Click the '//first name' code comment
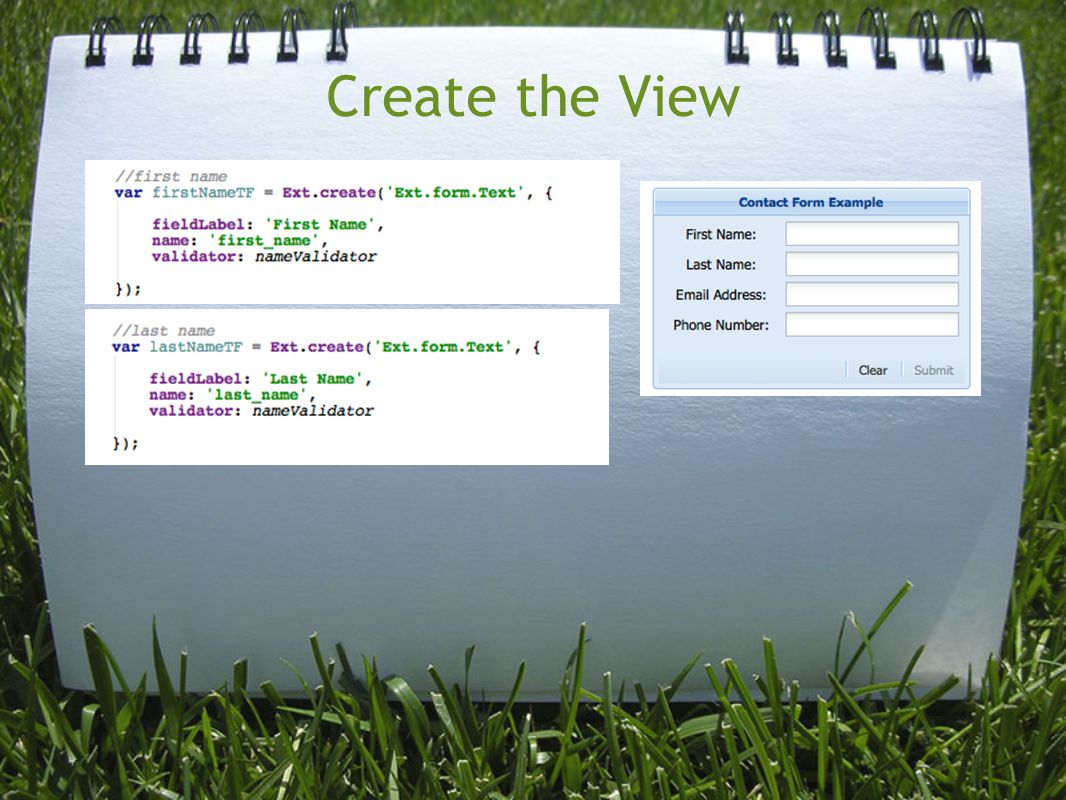 pyautogui.click(x=171, y=177)
